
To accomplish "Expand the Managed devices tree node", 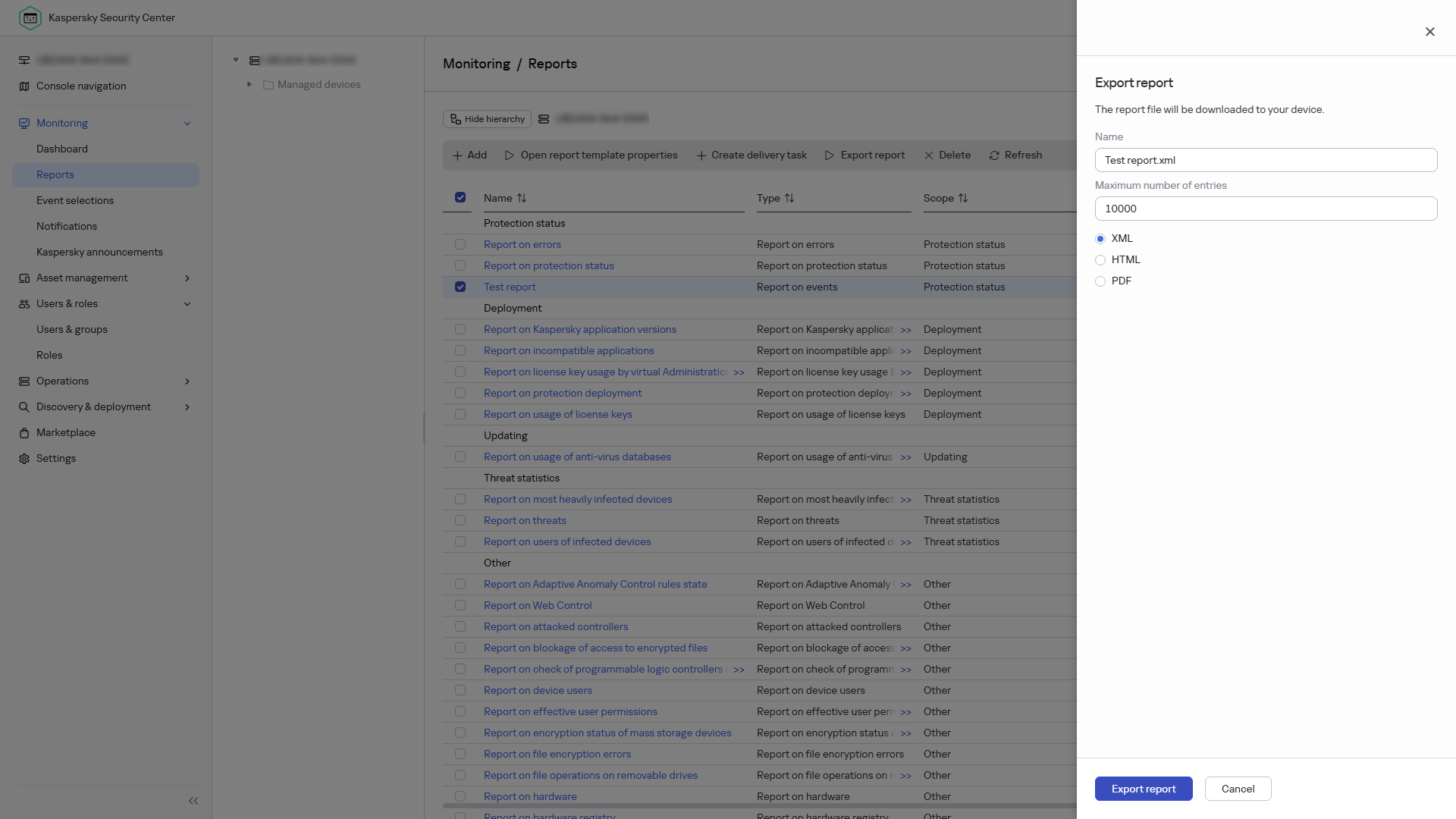I will 249,84.
